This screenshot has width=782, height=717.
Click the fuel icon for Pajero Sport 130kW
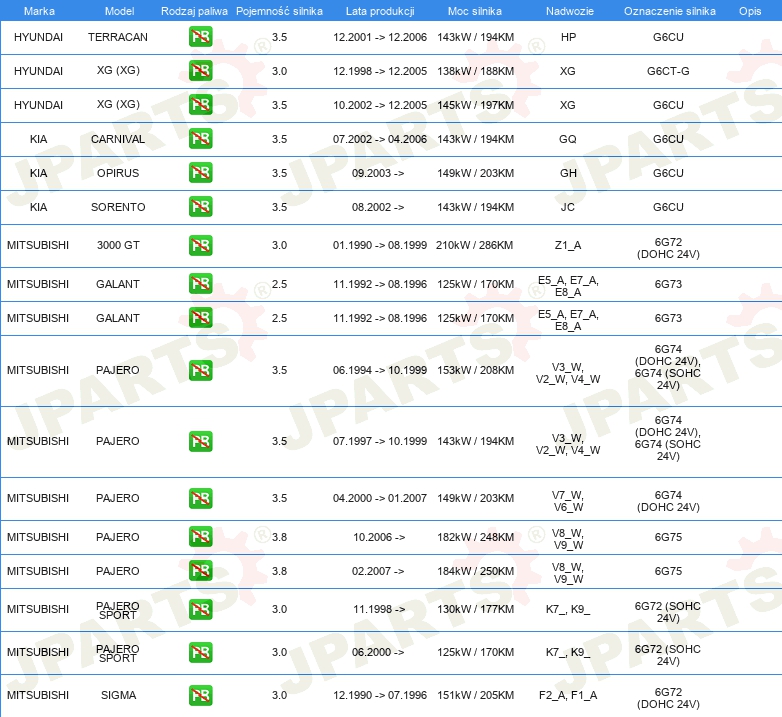click(200, 609)
